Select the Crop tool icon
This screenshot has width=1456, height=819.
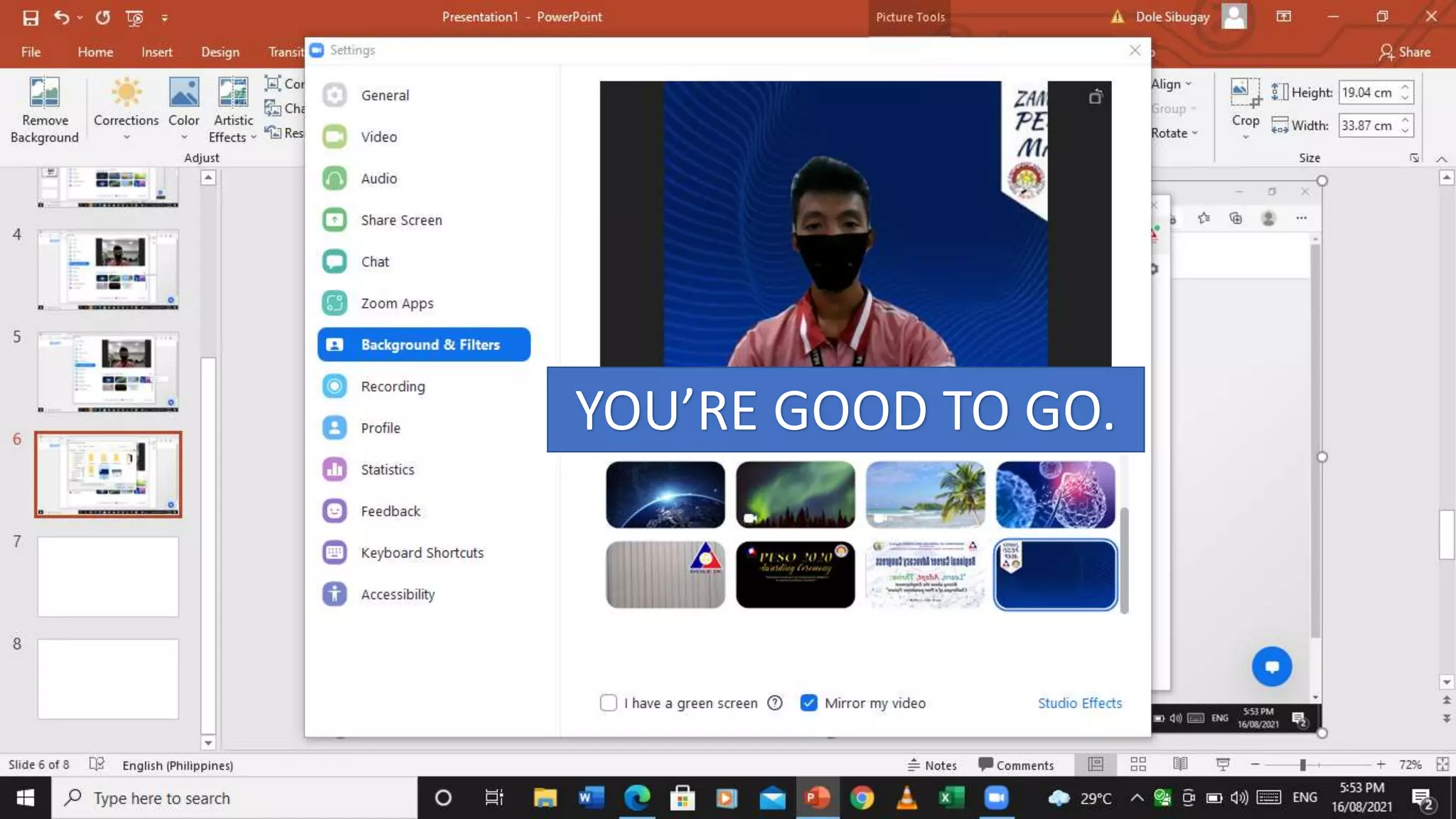(1245, 93)
